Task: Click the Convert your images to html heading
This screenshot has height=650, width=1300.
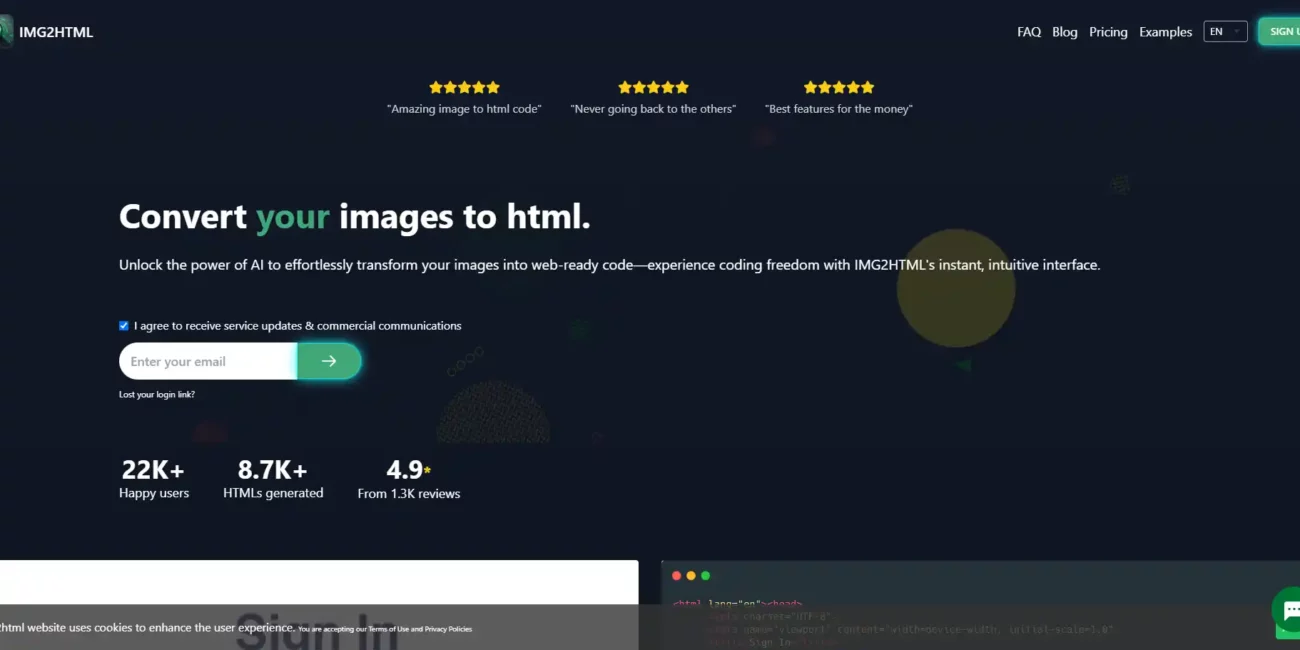Action: pos(355,216)
